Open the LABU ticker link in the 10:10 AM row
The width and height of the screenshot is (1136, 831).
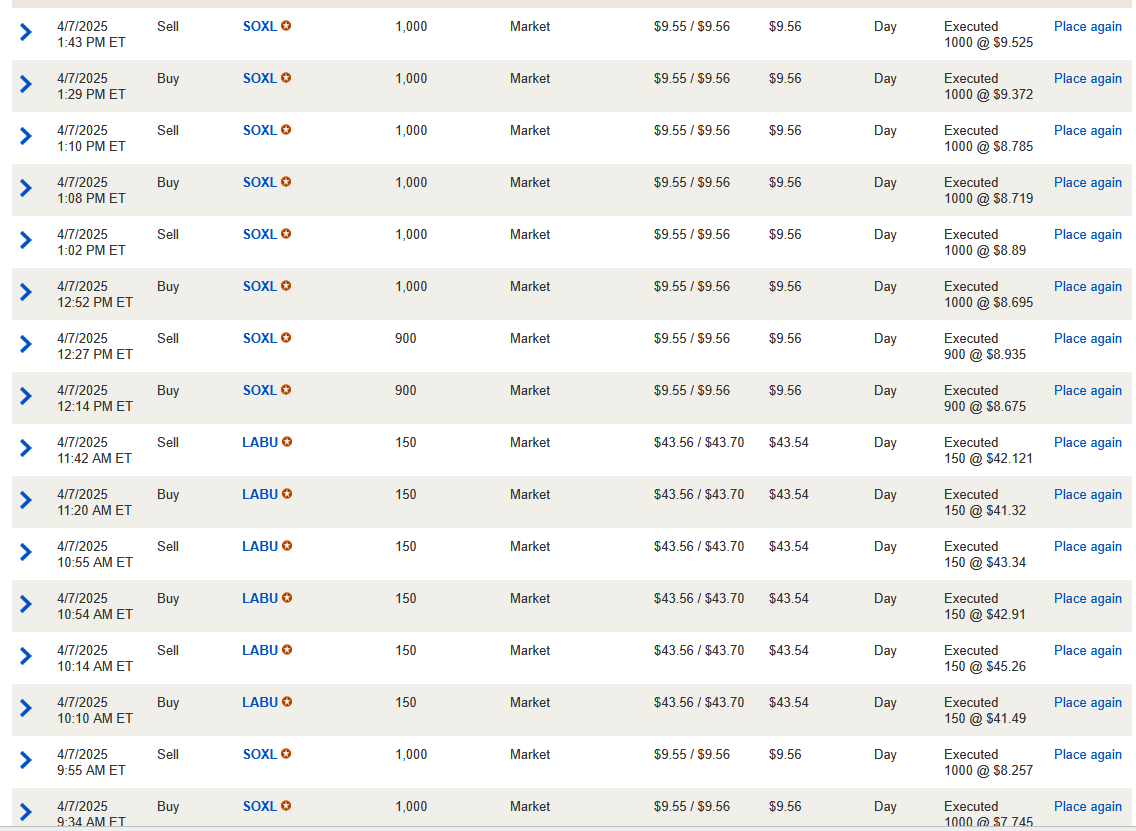click(x=260, y=703)
